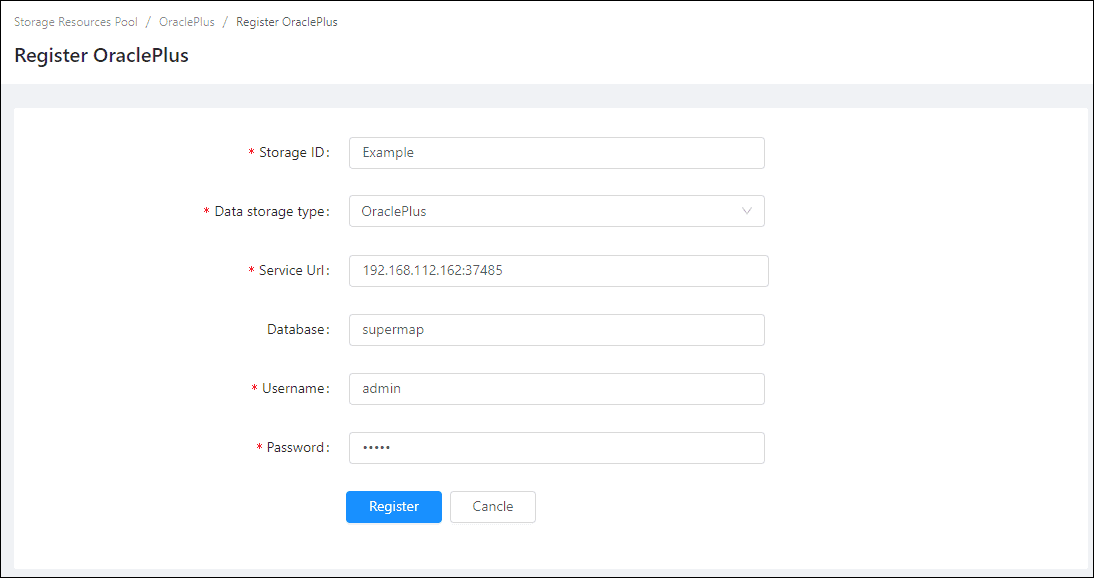Click the Database label text
1094x578 pixels.
tap(297, 330)
